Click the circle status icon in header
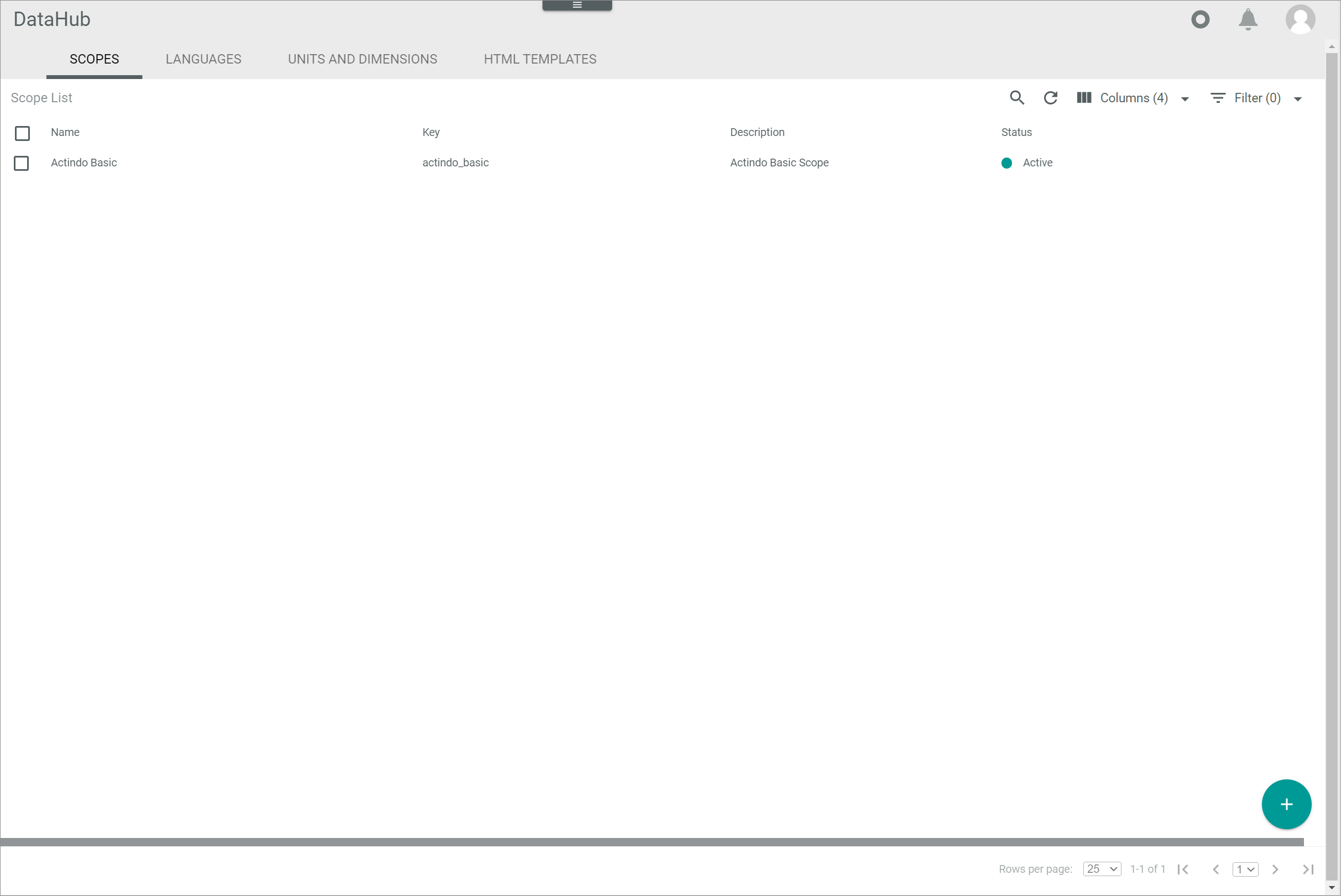Viewport: 1341px width, 896px height. (x=1201, y=19)
